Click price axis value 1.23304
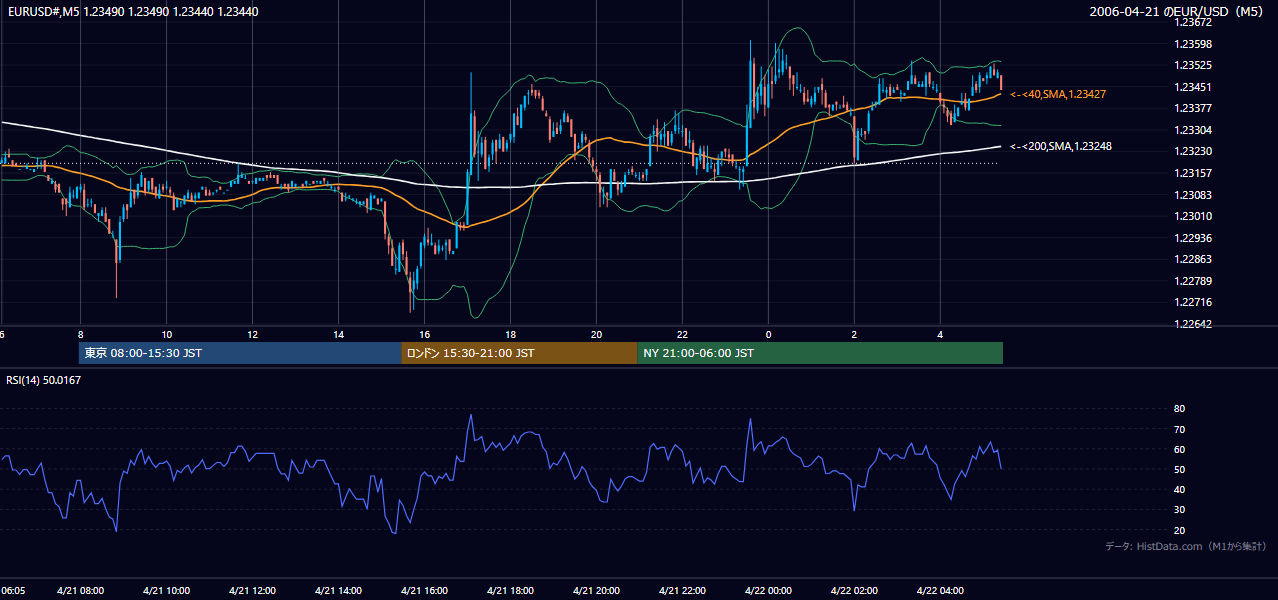Image resolution: width=1278 pixels, height=600 pixels. click(1192, 130)
